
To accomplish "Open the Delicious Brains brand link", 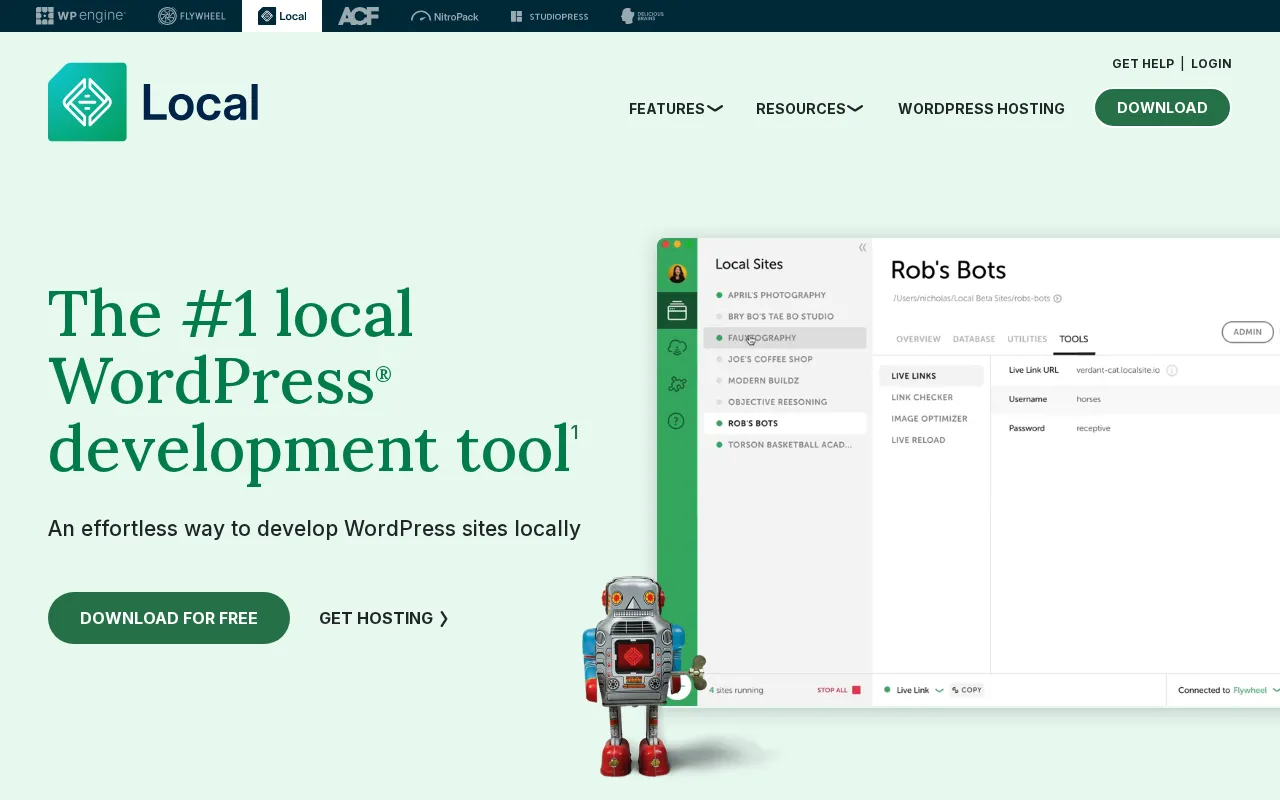I will coord(642,16).
